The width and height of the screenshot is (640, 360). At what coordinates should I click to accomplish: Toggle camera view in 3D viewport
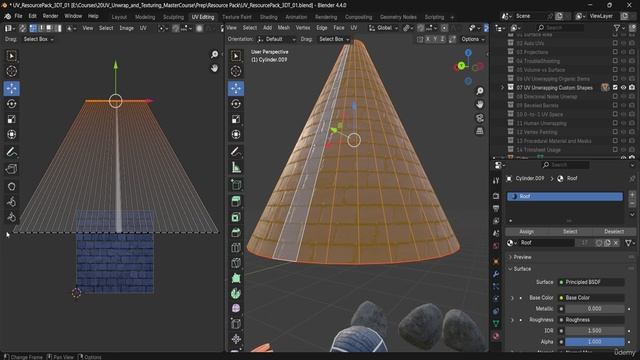480,118
